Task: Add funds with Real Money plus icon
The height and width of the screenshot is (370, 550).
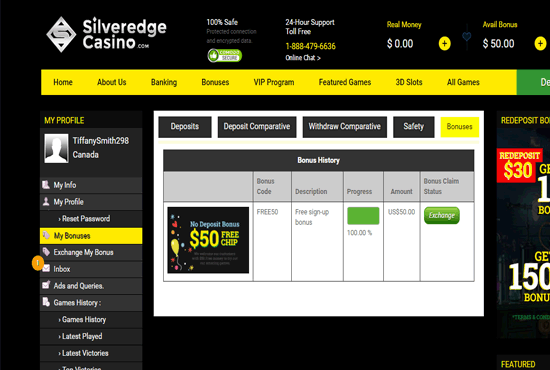Action: [444, 44]
